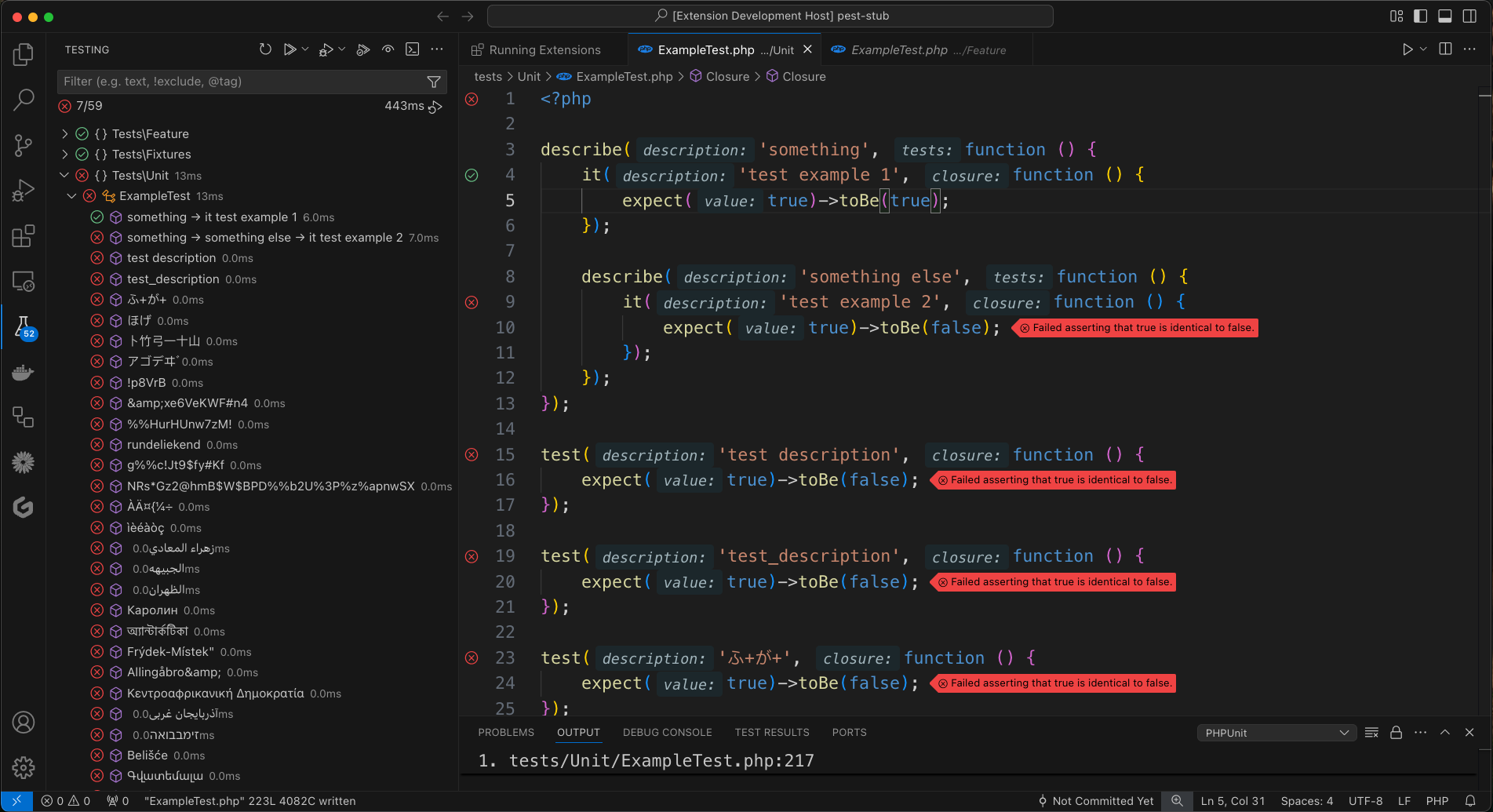The width and height of the screenshot is (1493, 812).
Task: Open the run tests dropdown arrow
Action: tap(305, 49)
